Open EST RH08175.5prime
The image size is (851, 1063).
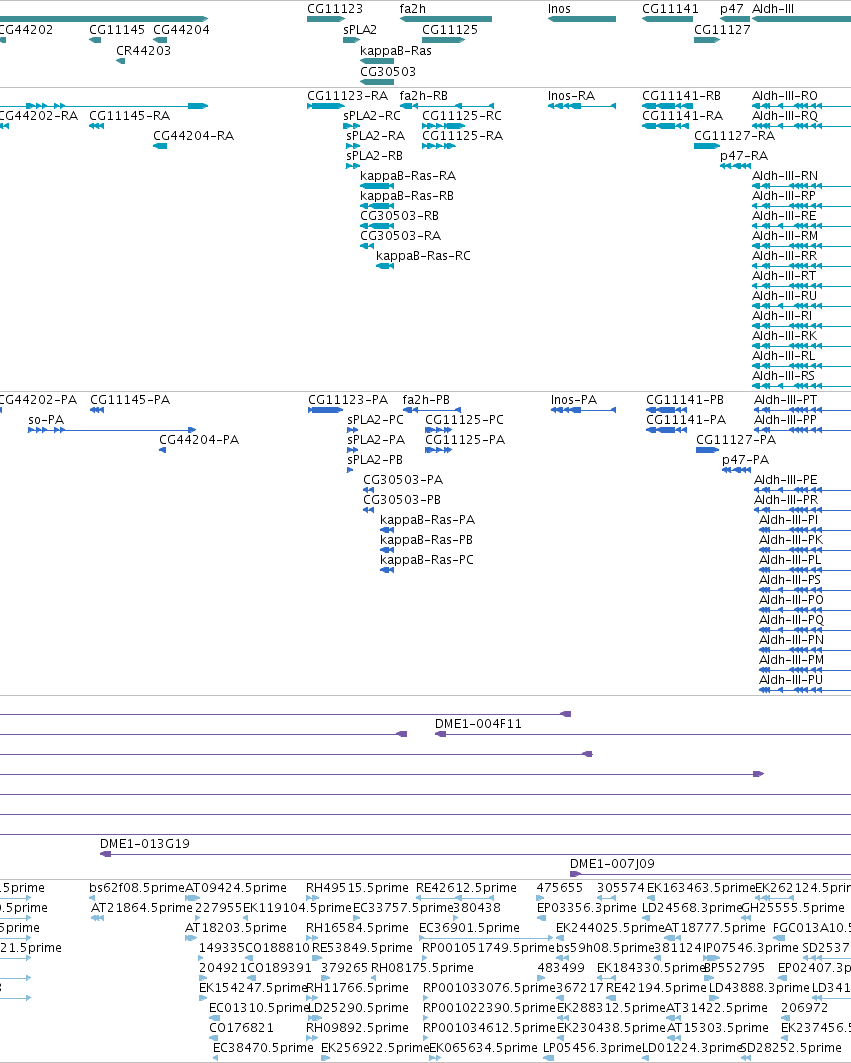click(x=422, y=968)
